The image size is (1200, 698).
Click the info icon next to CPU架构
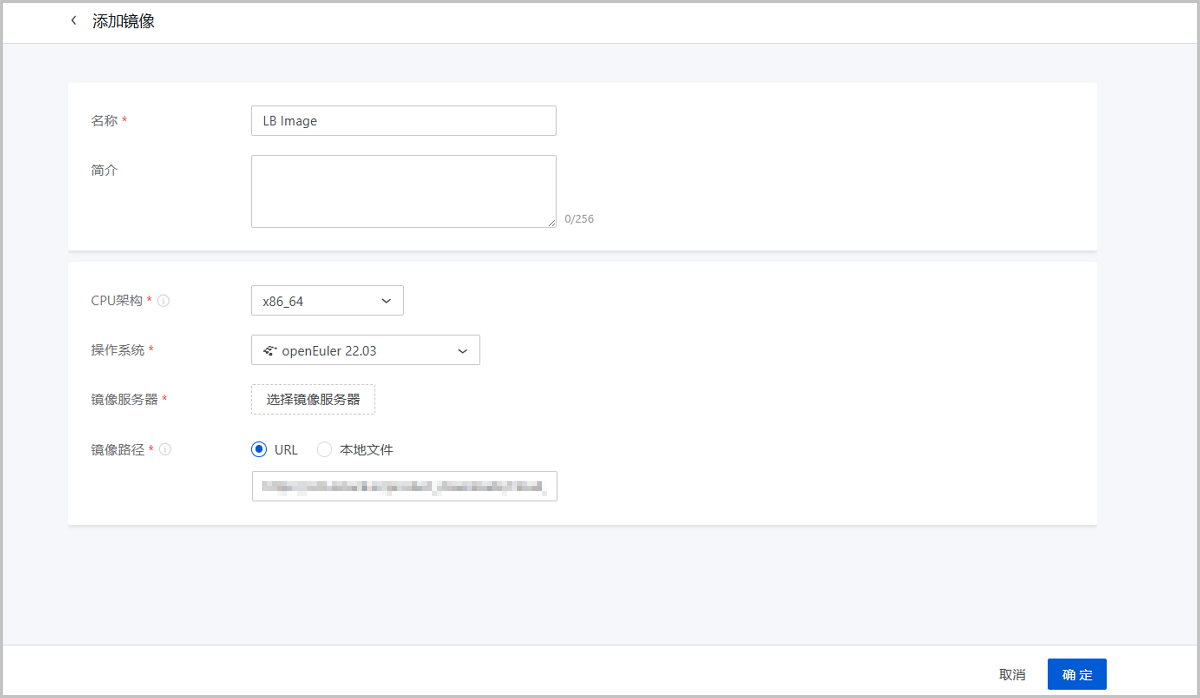point(164,300)
